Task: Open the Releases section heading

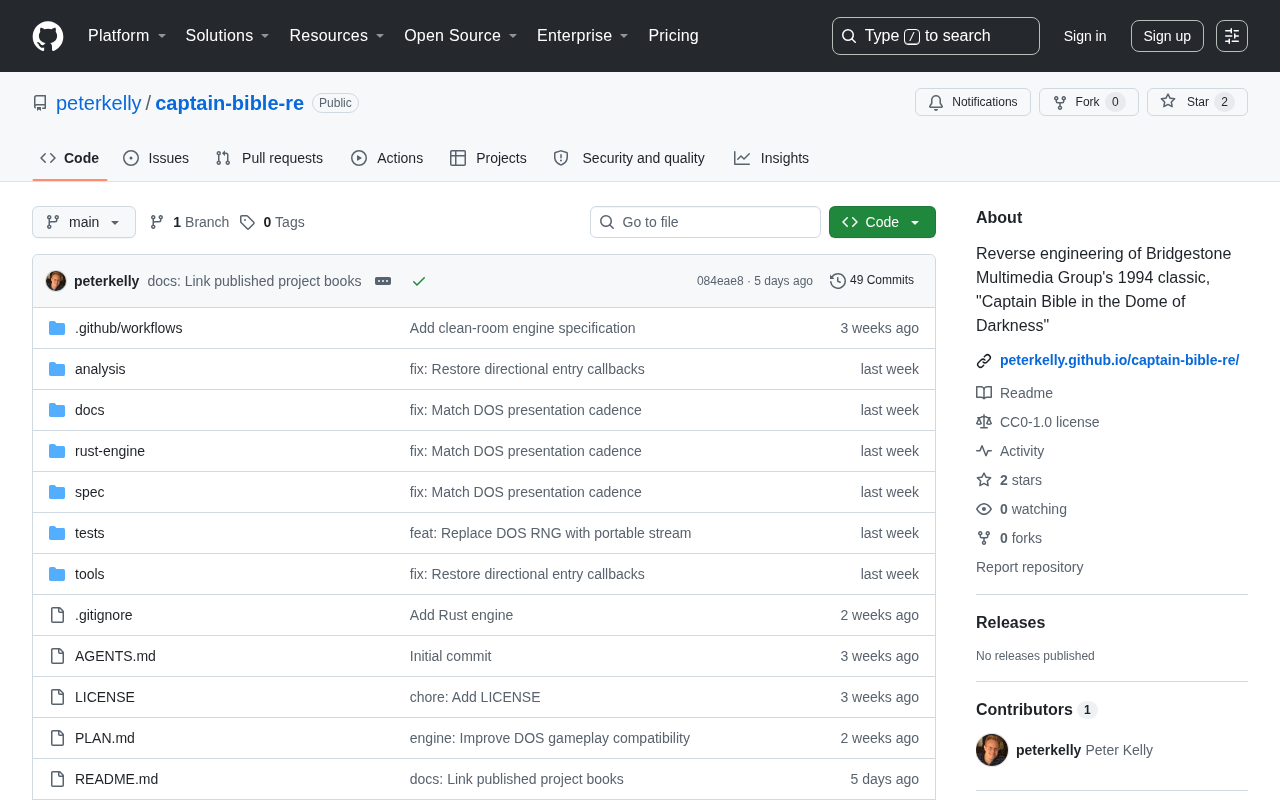Action: click(x=1010, y=622)
